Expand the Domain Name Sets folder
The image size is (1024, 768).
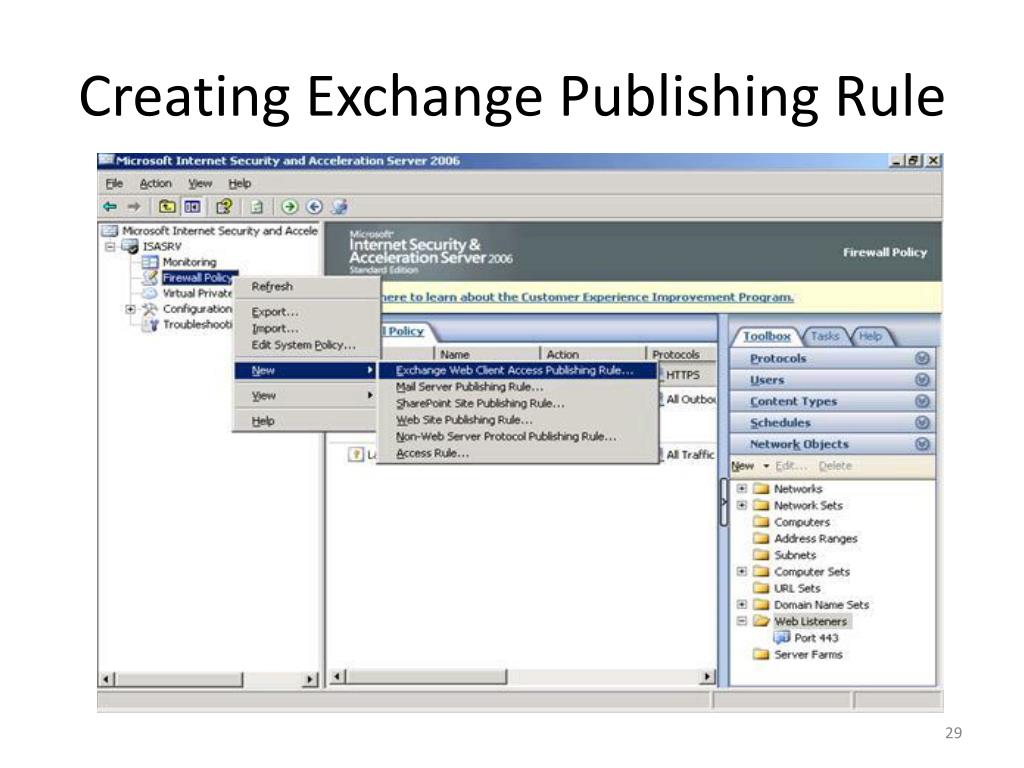[742, 605]
